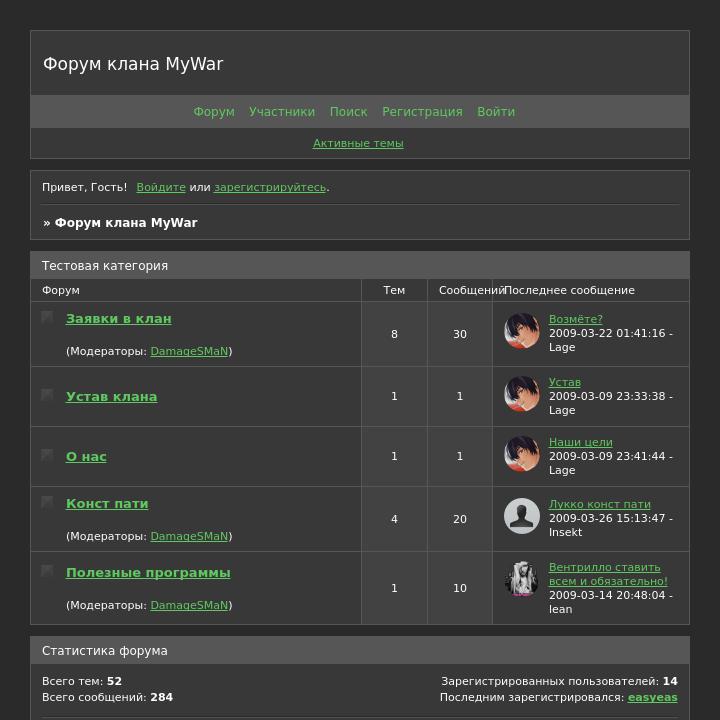Open the Поиск menu item
This screenshot has height=720, width=720.
pos(348,112)
